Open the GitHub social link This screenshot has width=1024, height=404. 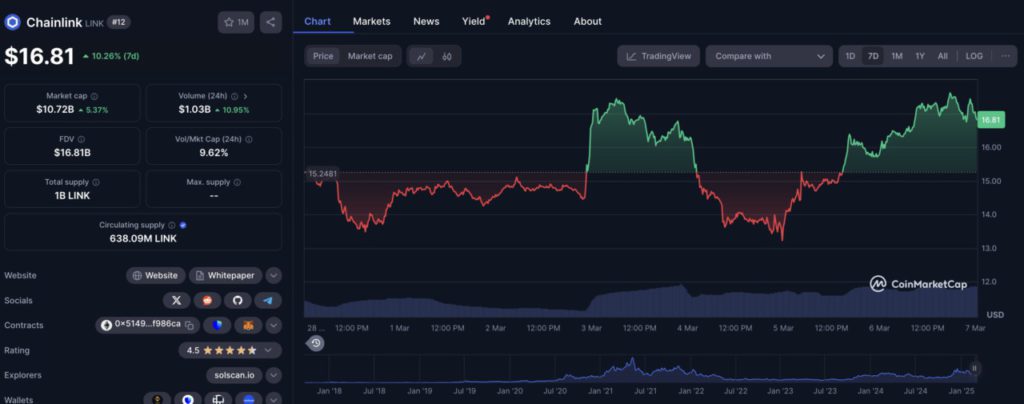[x=238, y=300]
